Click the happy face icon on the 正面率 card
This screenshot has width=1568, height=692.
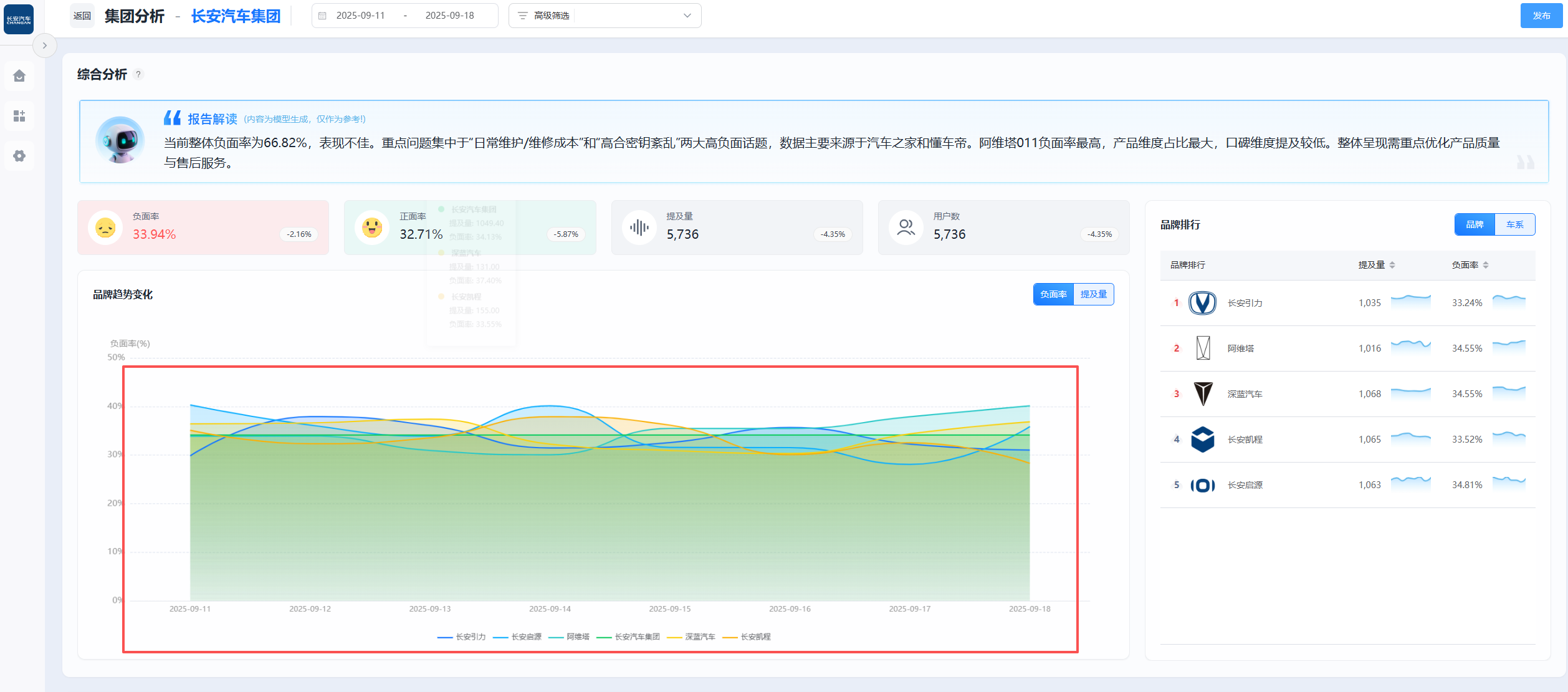(x=372, y=228)
